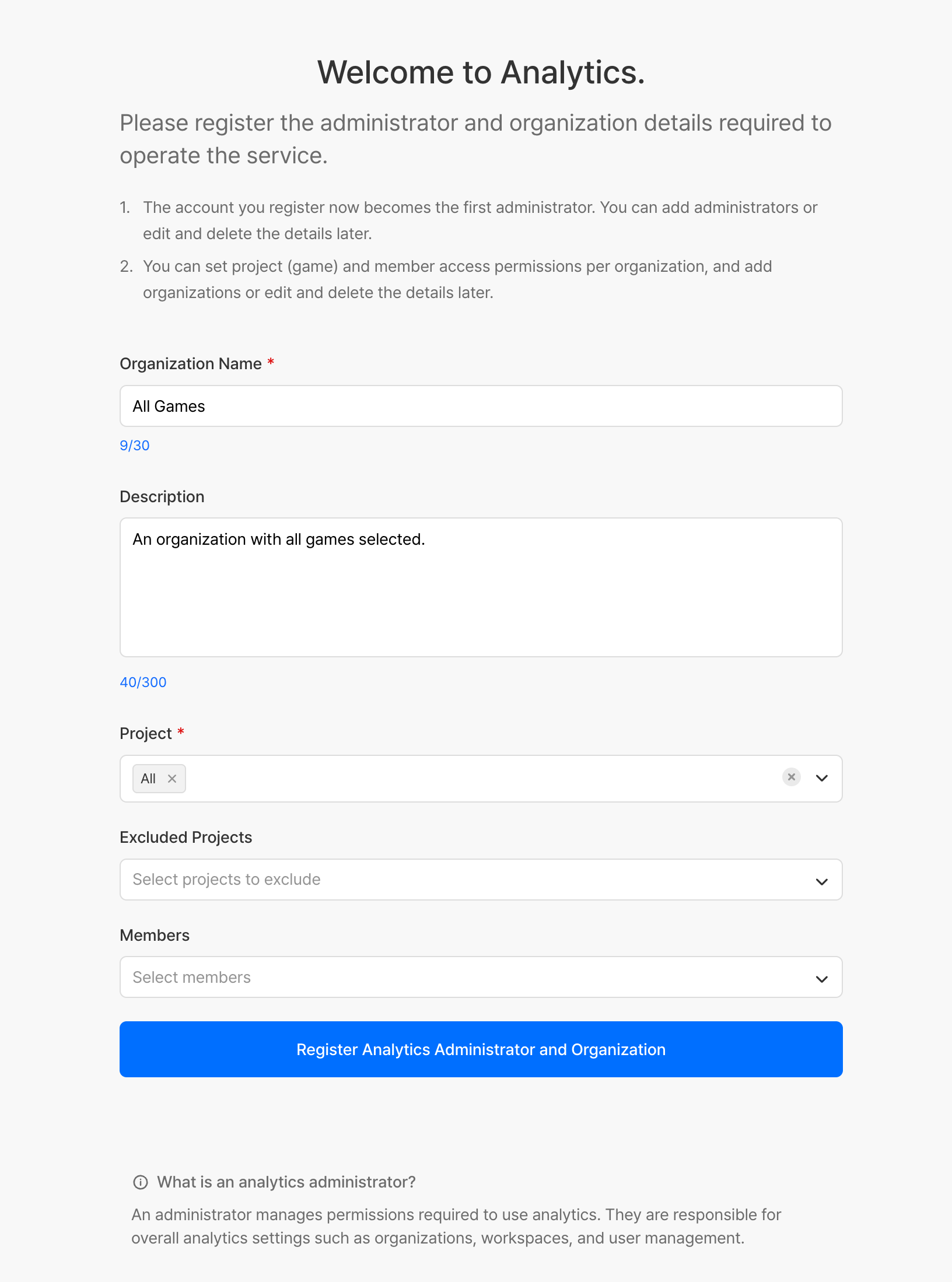The image size is (952, 1282).
Task: Click the 'Select members' placeholder field
Action: [191, 978]
